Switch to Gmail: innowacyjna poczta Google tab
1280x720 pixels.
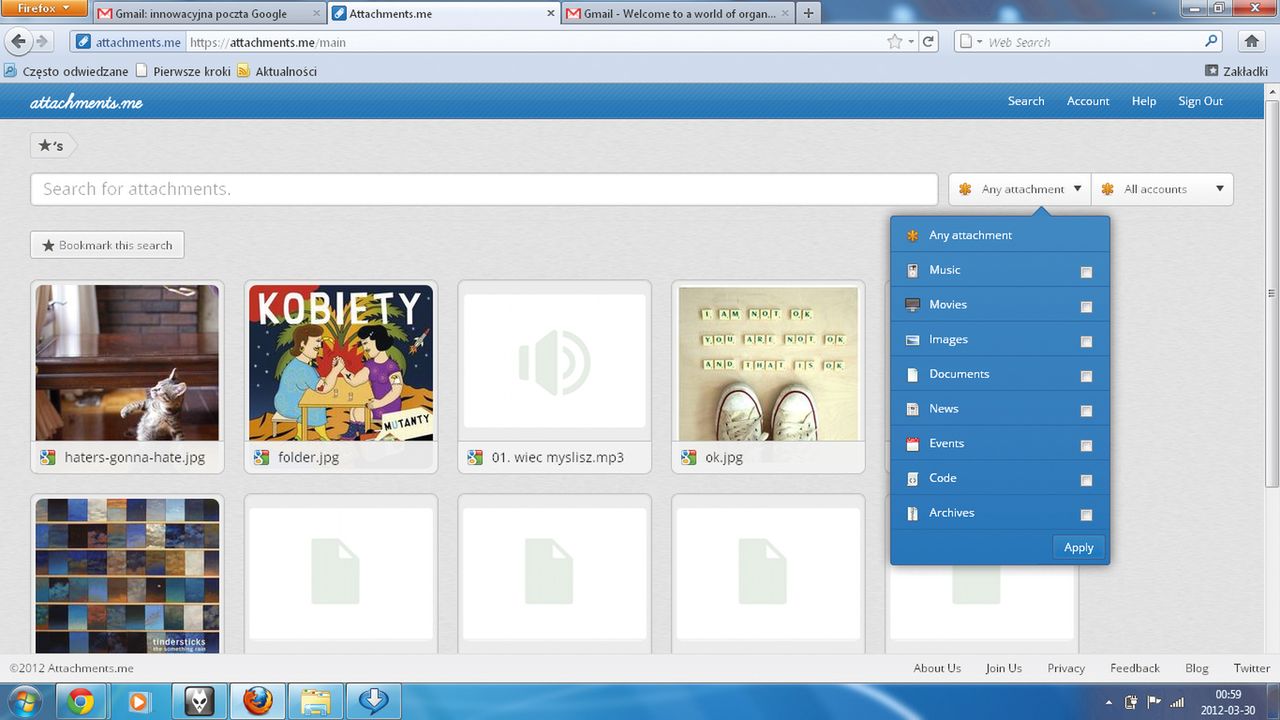[208, 14]
